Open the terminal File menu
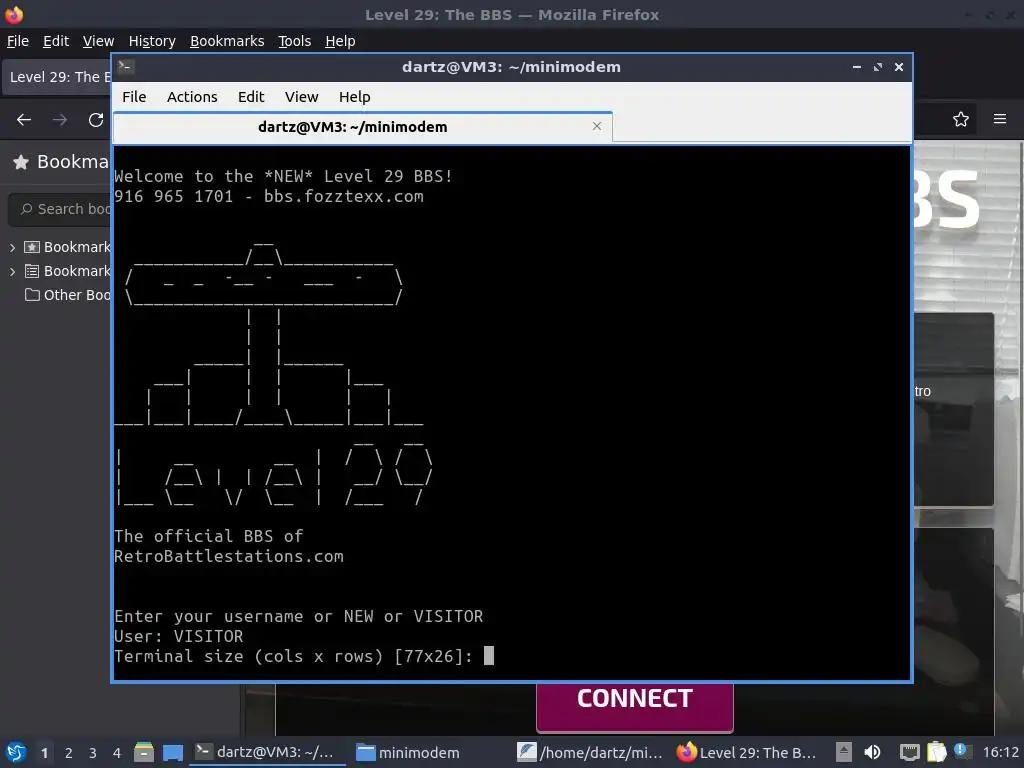 pos(134,97)
